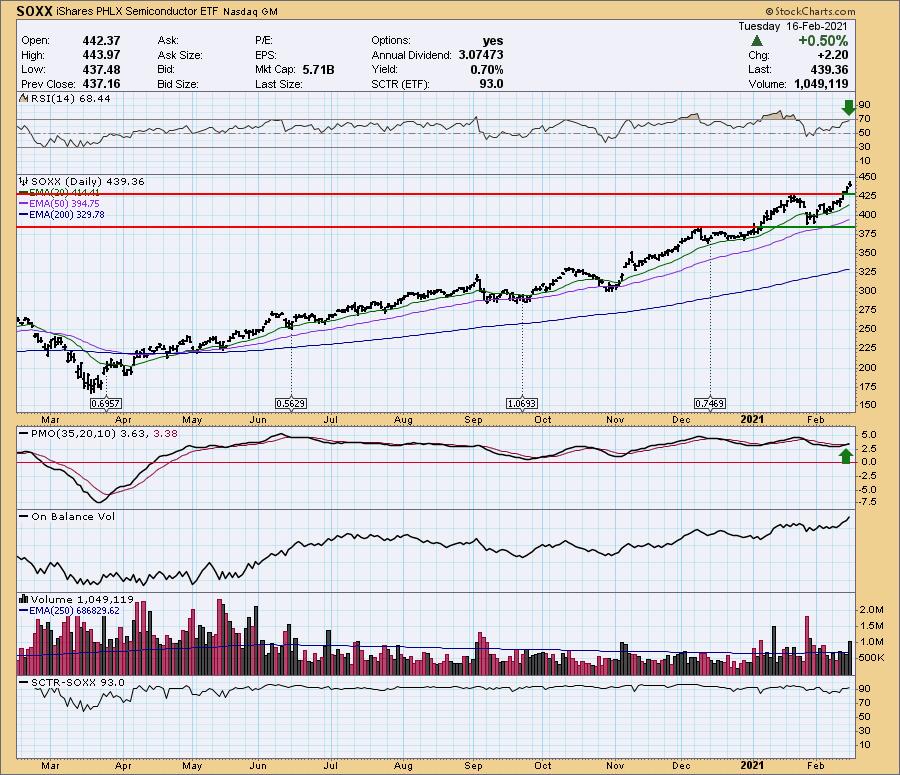Screen dimensions: 900x775
Task: Click the blue EMA(250) volume legend line
Action: pos(24,611)
